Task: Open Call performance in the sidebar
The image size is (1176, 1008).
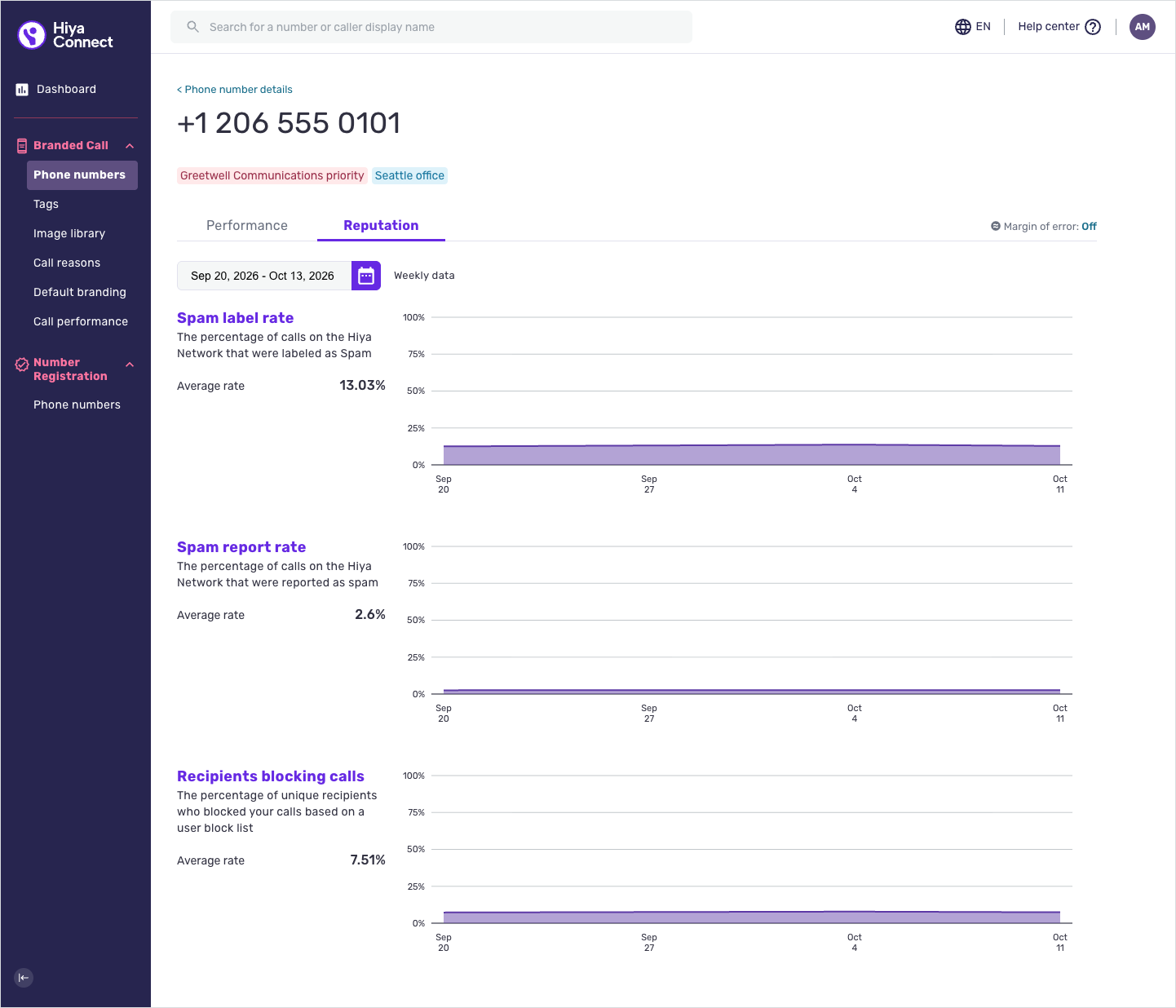Action: 81,322
